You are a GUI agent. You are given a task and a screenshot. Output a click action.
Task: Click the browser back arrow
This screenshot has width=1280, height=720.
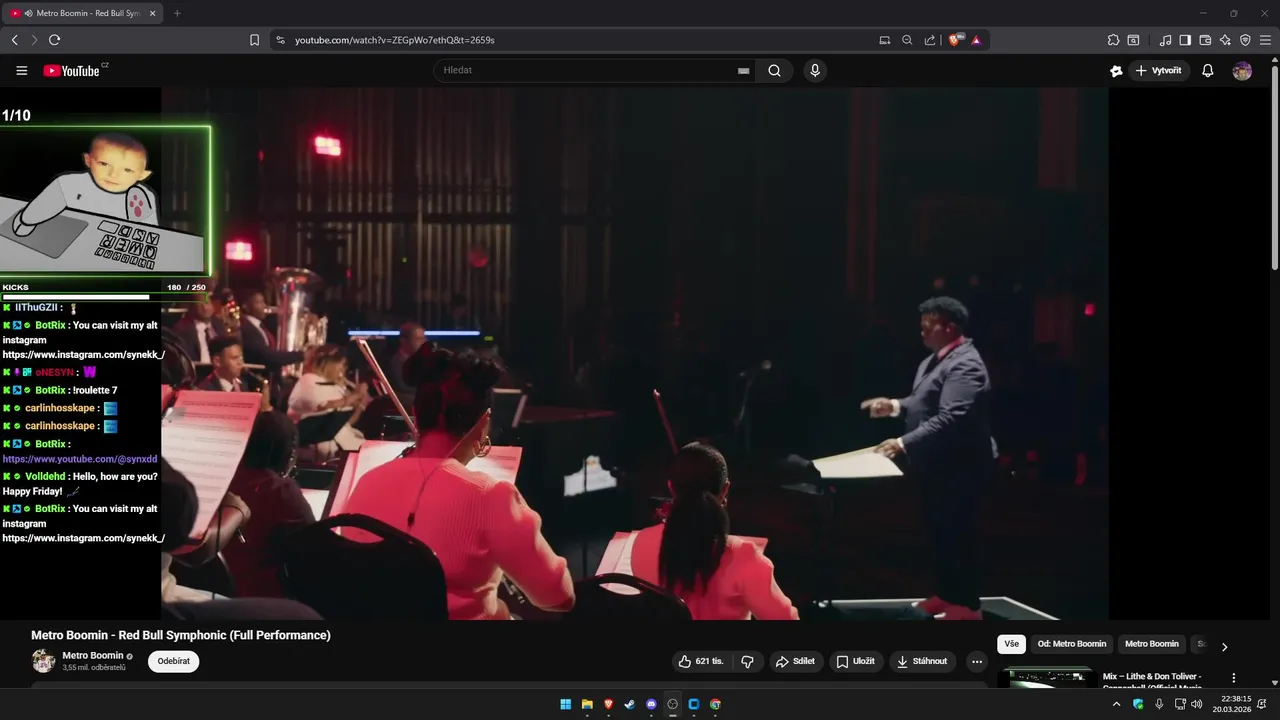(x=14, y=40)
